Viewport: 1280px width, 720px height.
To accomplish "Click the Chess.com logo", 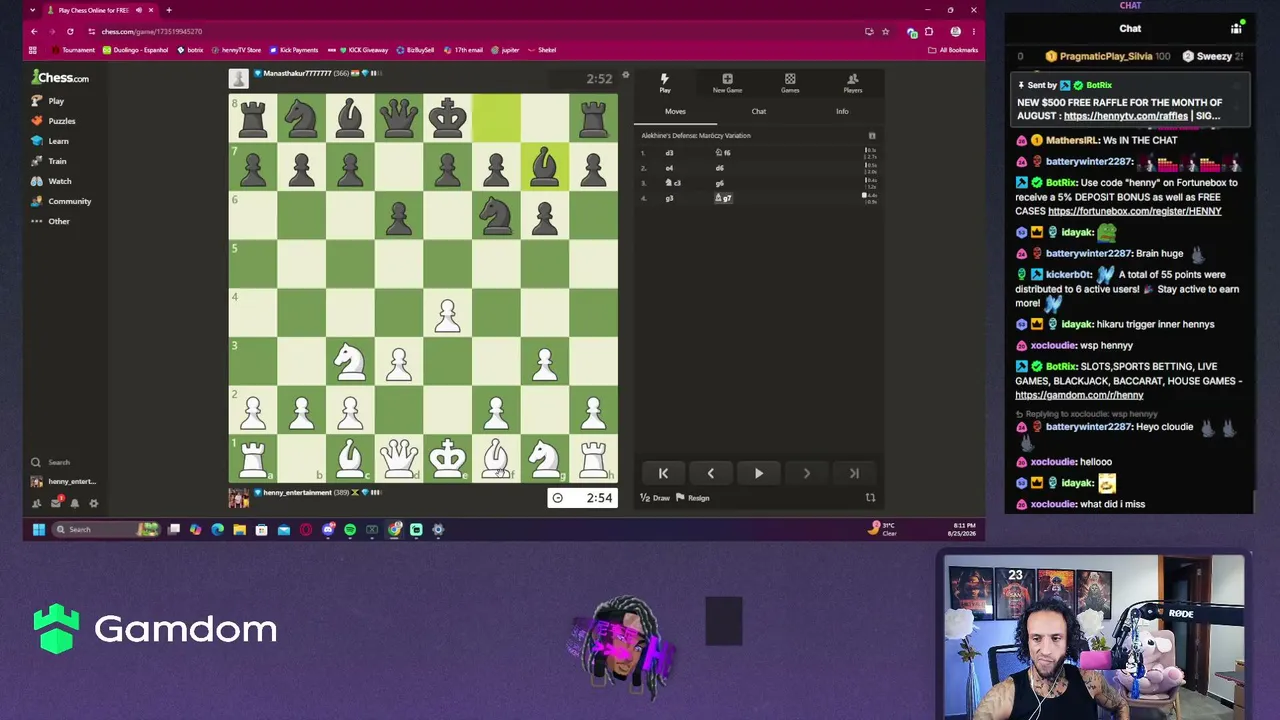I will 60,77.
